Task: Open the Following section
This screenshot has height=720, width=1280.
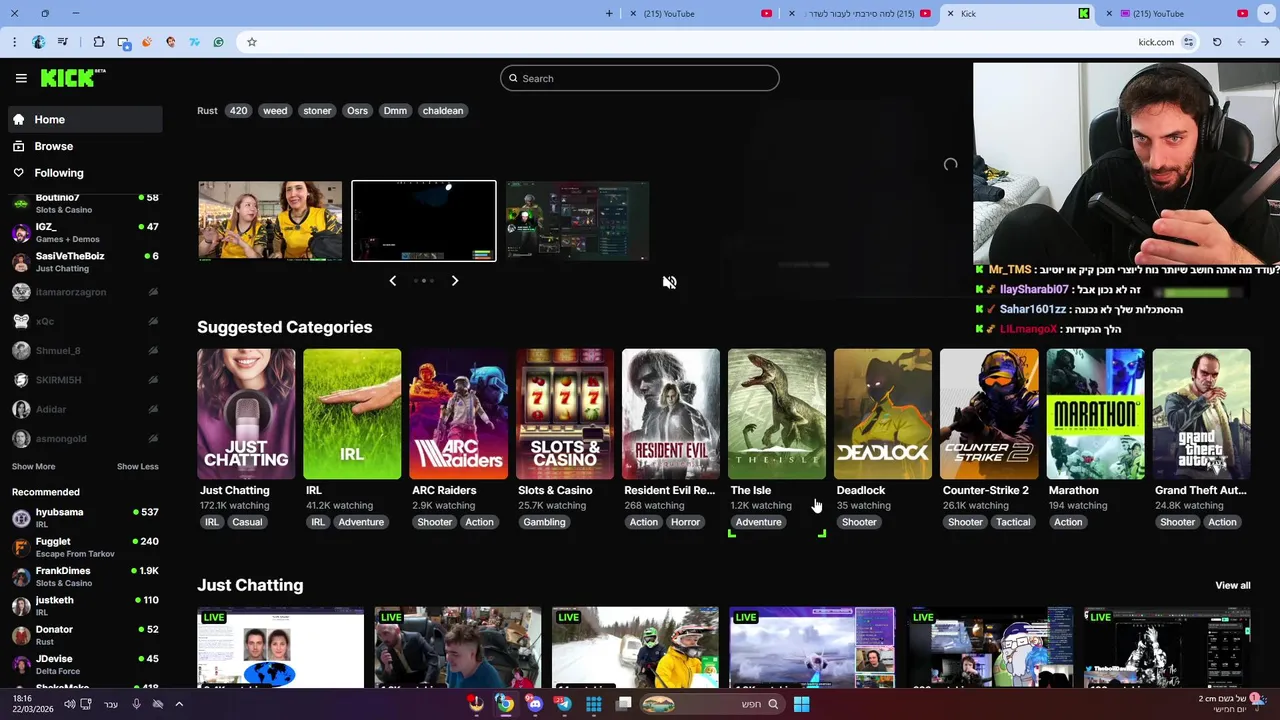Action: pyautogui.click(x=85, y=173)
